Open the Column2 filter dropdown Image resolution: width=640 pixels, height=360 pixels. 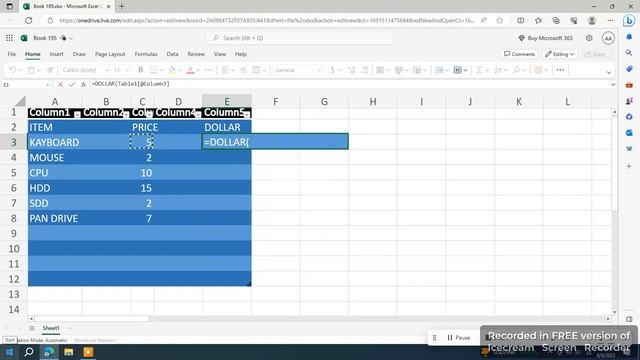pos(126,114)
